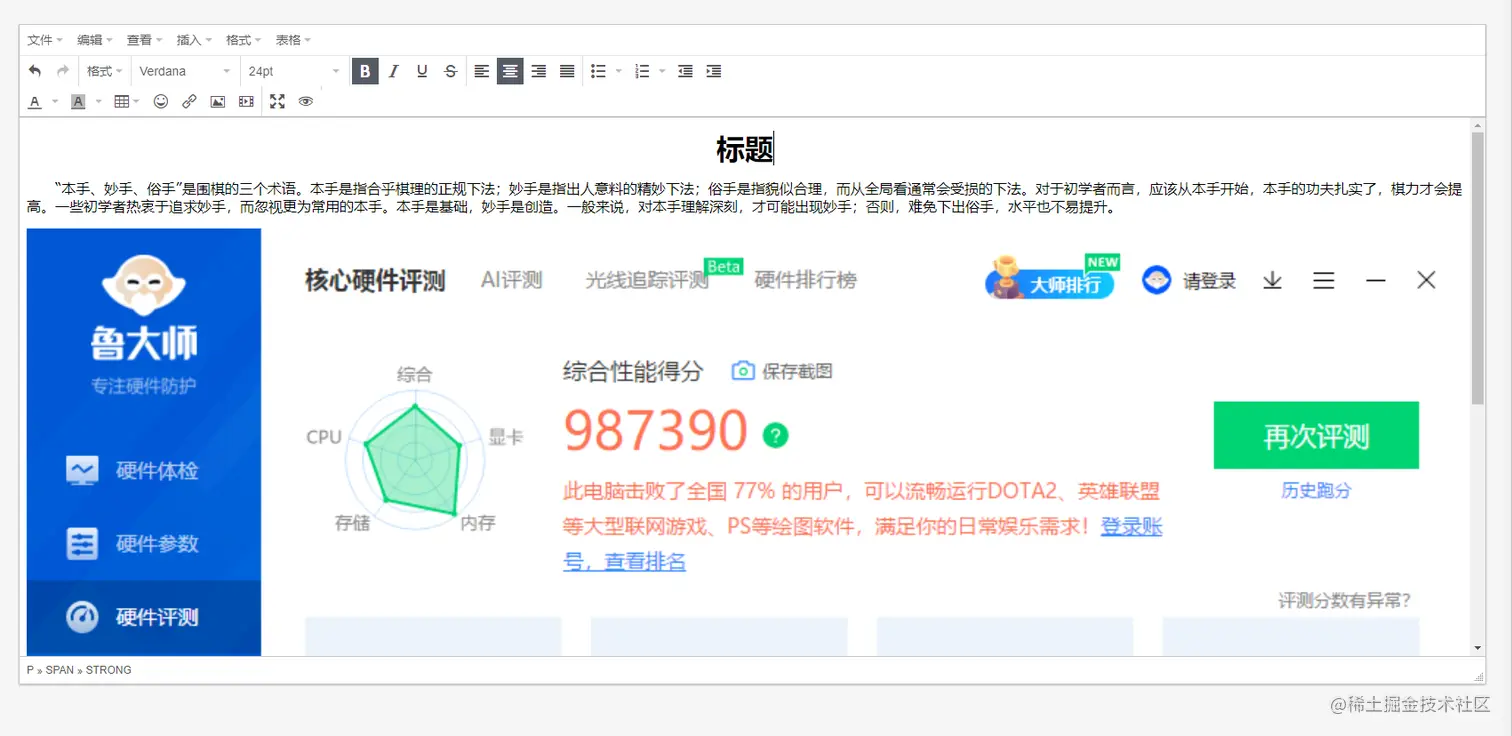Click the paragraph starting with 本手、妙手、俗手

(x=744, y=198)
